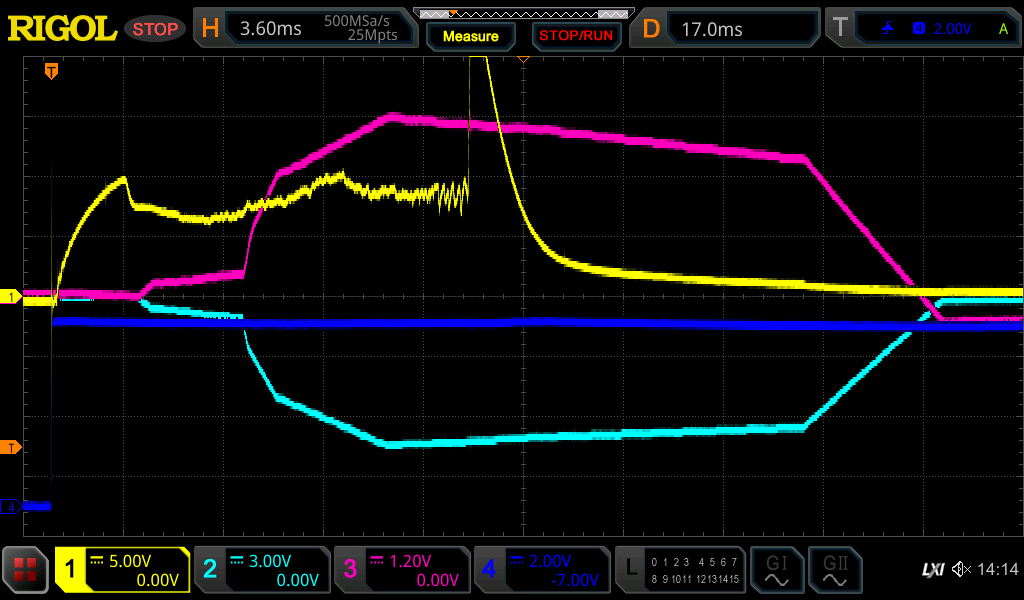
Task: Click the LXI network status icon
Action: click(932, 570)
